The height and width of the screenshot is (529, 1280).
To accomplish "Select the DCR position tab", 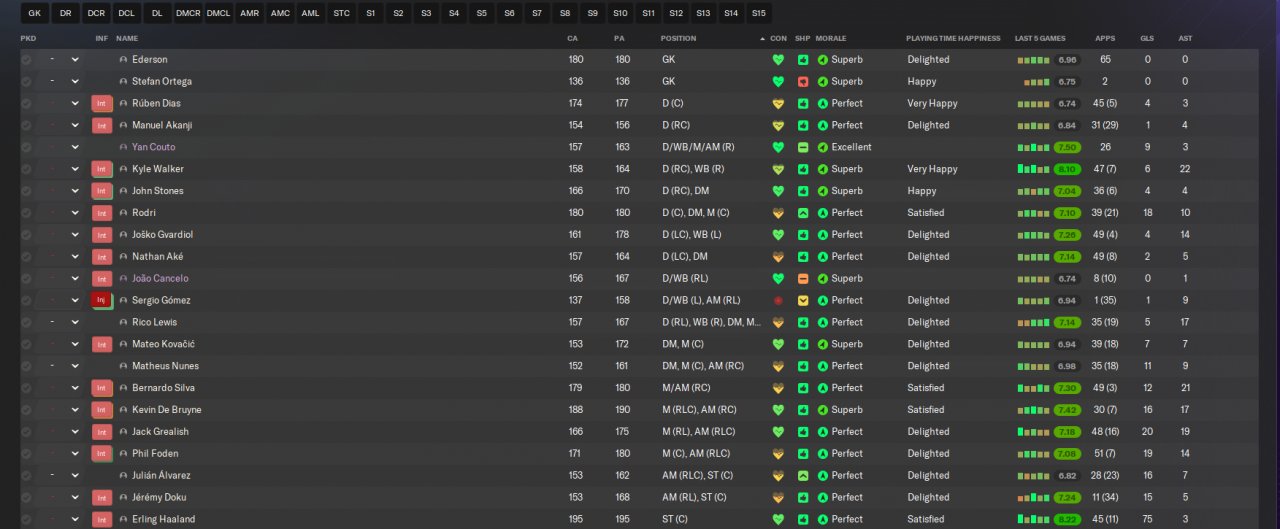I will point(96,13).
